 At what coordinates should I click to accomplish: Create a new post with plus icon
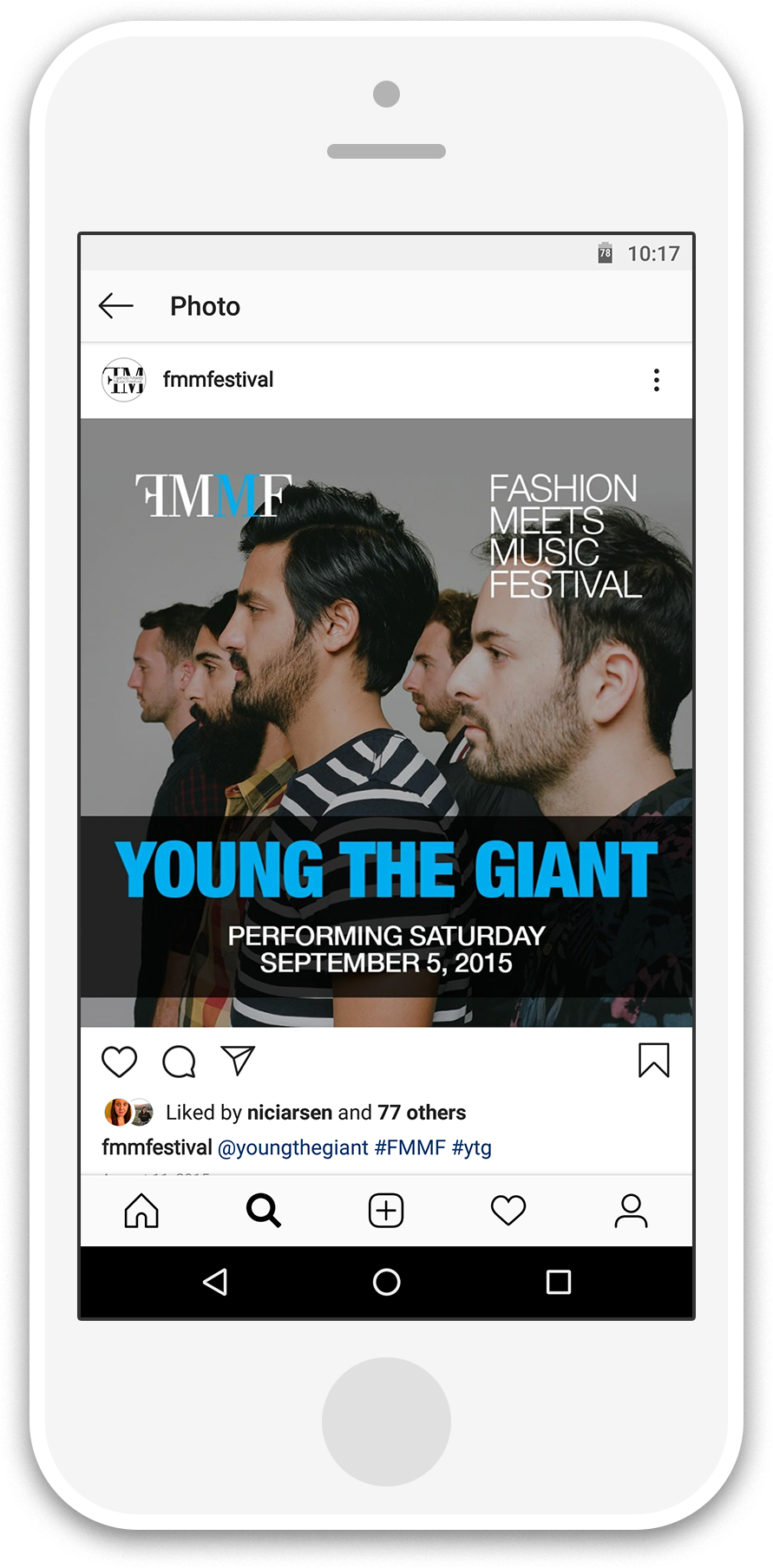386,1211
